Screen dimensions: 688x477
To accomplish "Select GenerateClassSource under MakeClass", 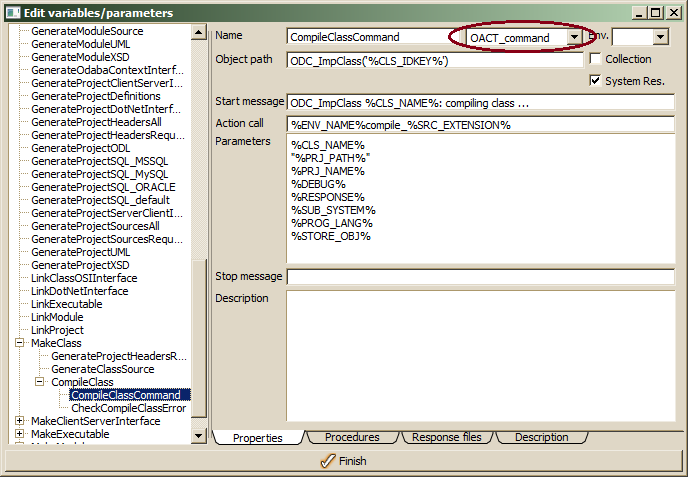I will 102,369.
